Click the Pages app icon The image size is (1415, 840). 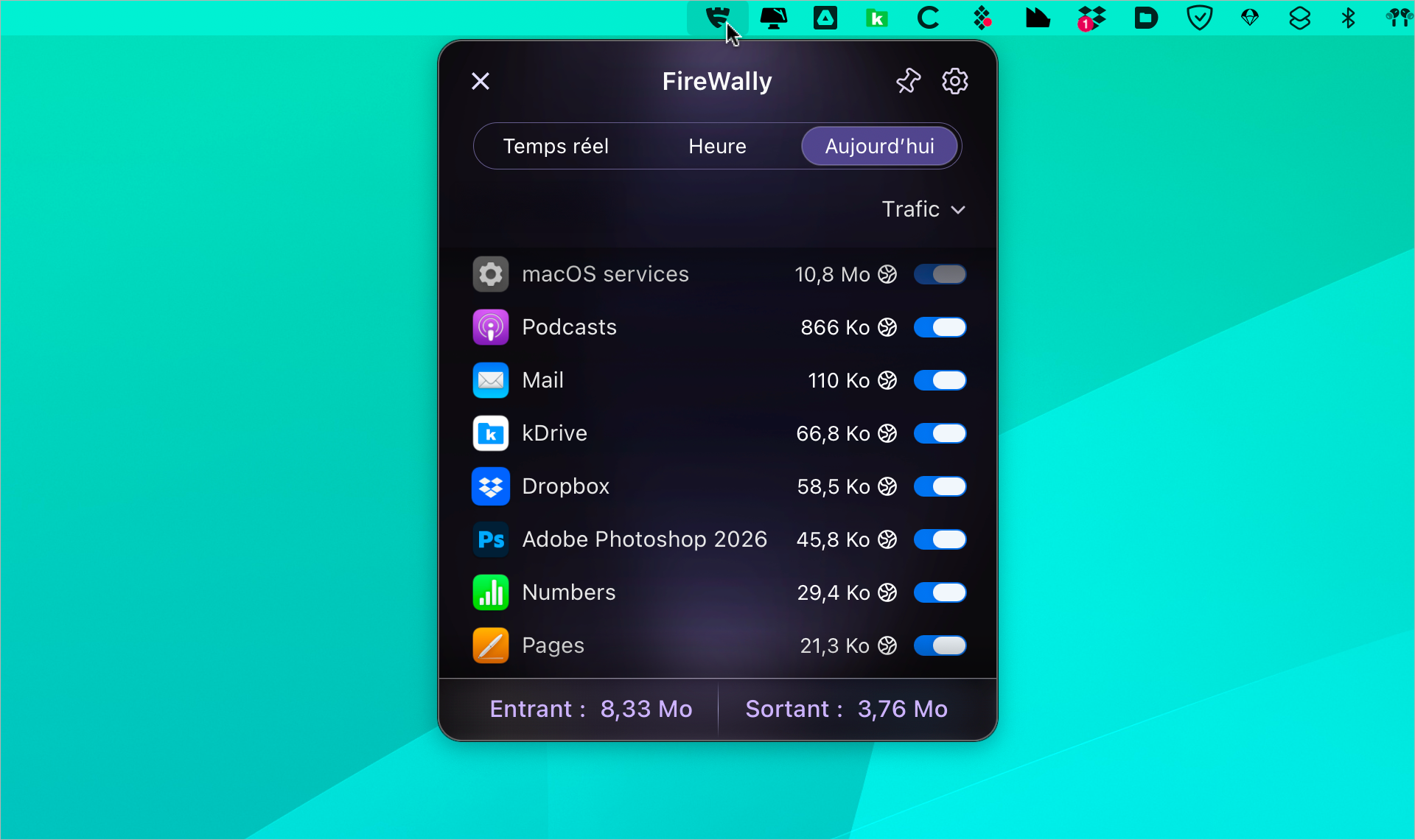pyautogui.click(x=490, y=645)
